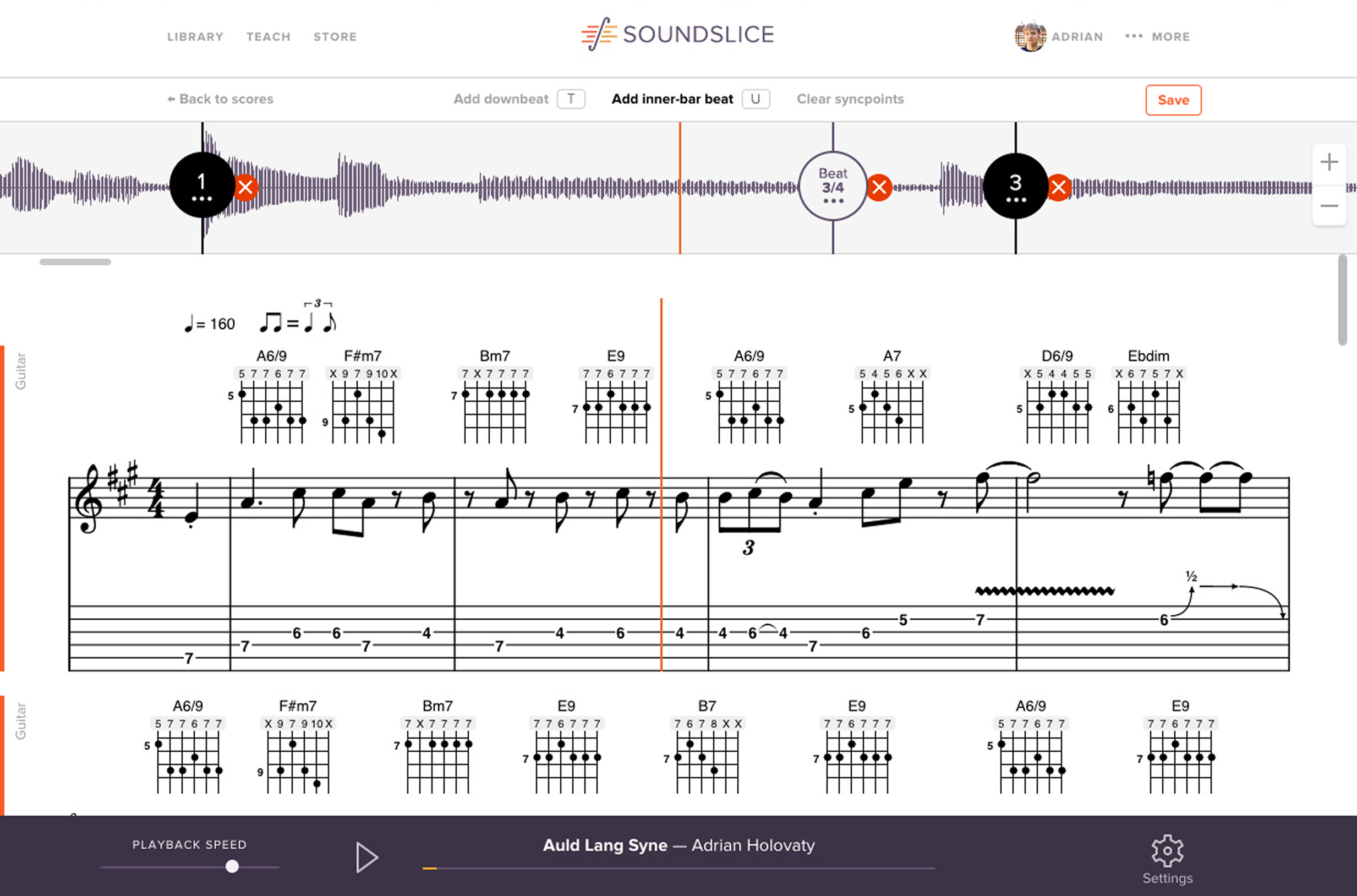Go to the Store page
This screenshot has height=896, width=1357.
tap(335, 36)
